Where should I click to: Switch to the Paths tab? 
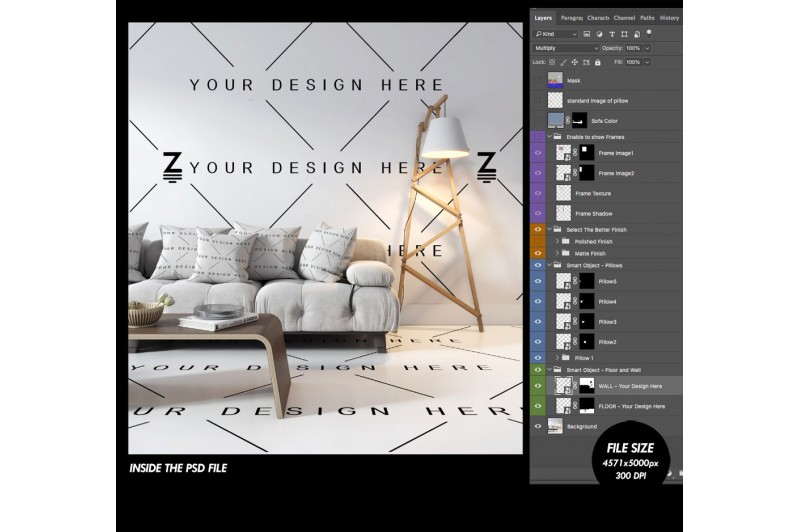(x=648, y=17)
